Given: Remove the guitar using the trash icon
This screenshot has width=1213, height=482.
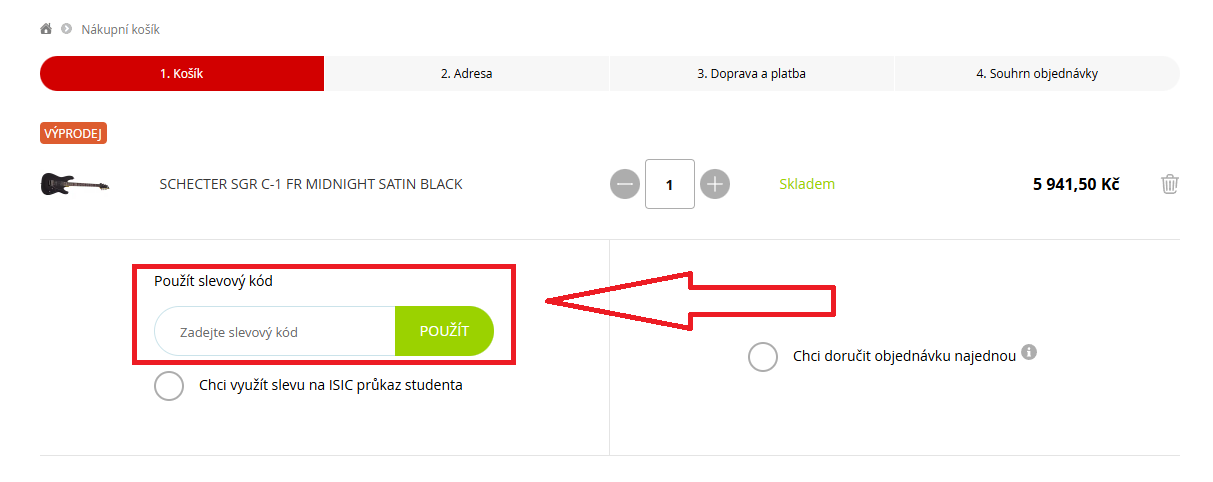Looking at the screenshot, I should click(x=1170, y=184).
